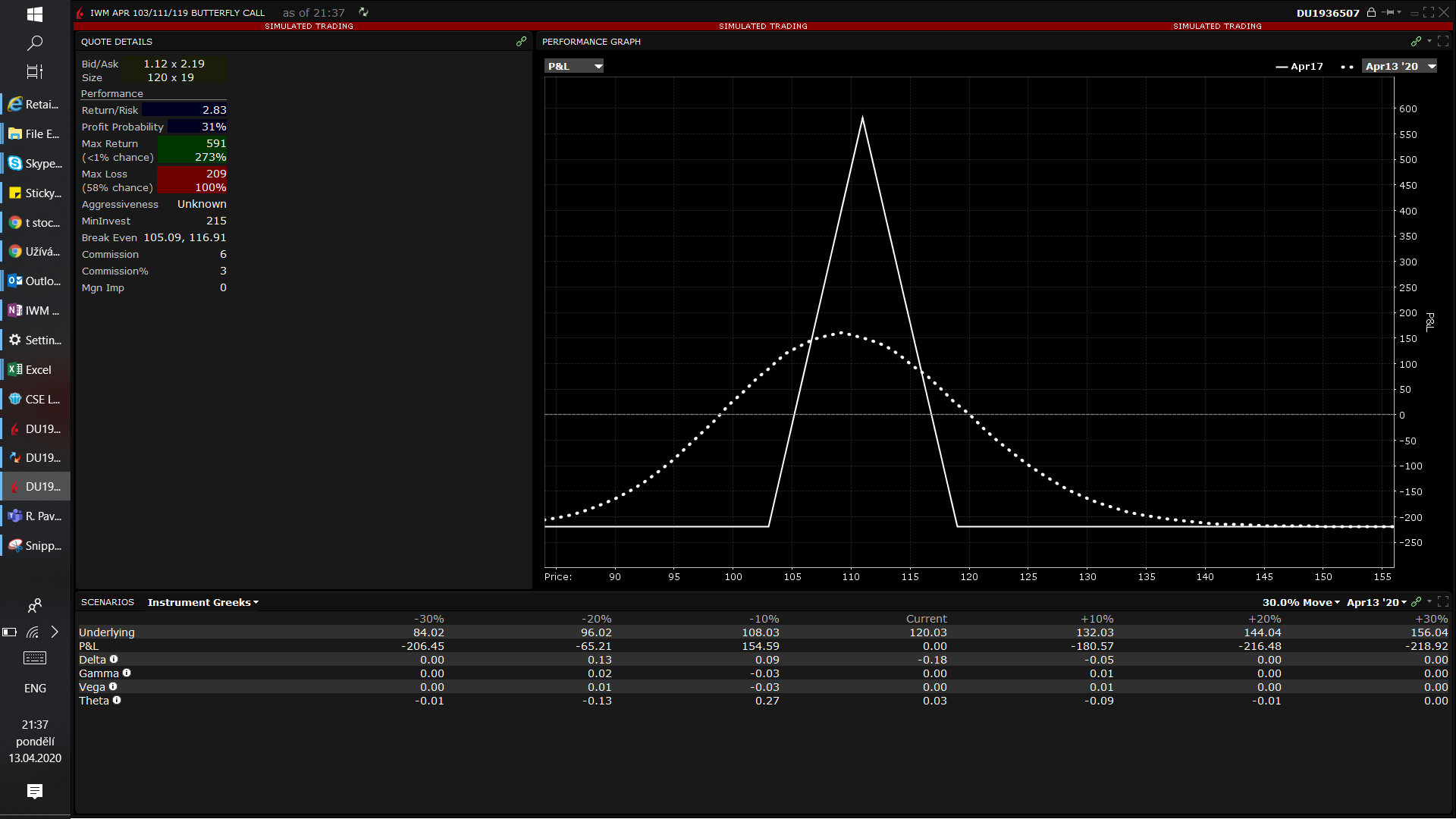Maximize the Scenarios panel
The width and height of the screenshot is (1456, 819).
(1443, 602)
